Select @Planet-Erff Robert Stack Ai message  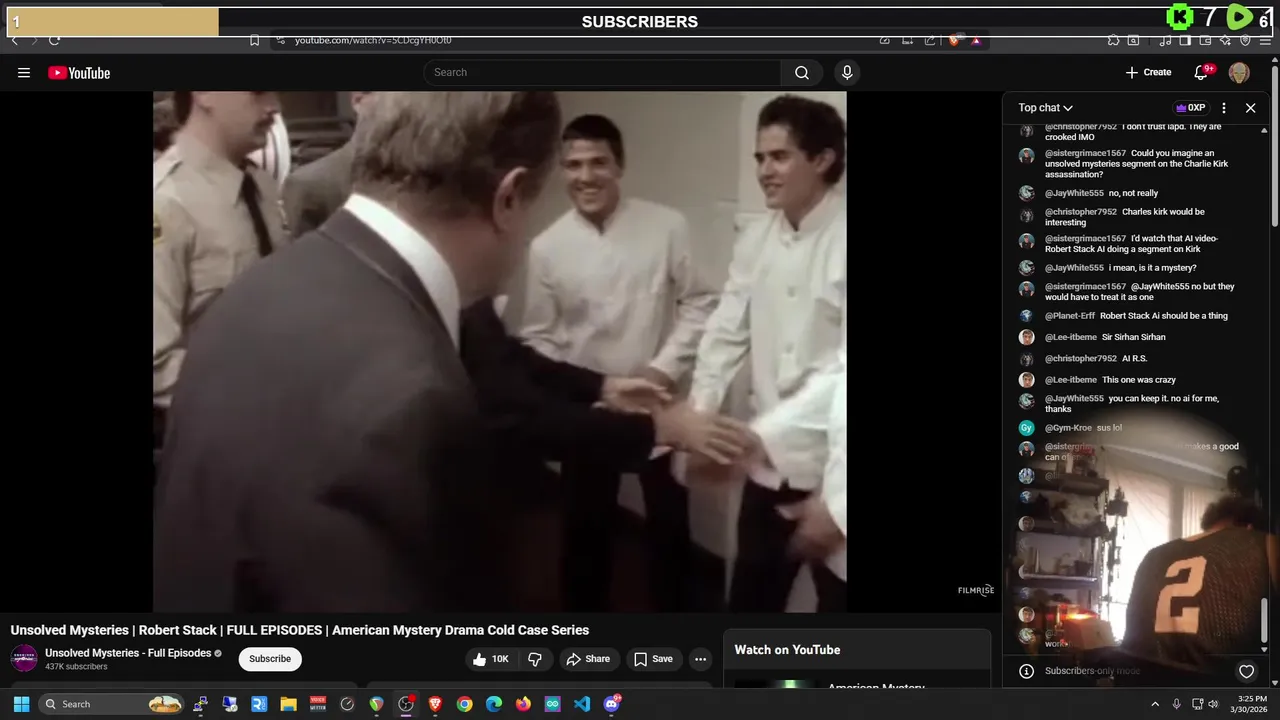pos(1136,316)
